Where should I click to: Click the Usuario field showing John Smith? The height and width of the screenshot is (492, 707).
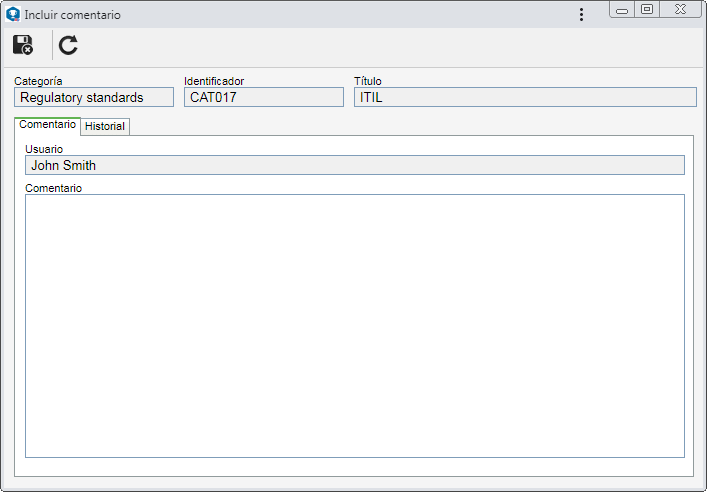coord(355,166)
